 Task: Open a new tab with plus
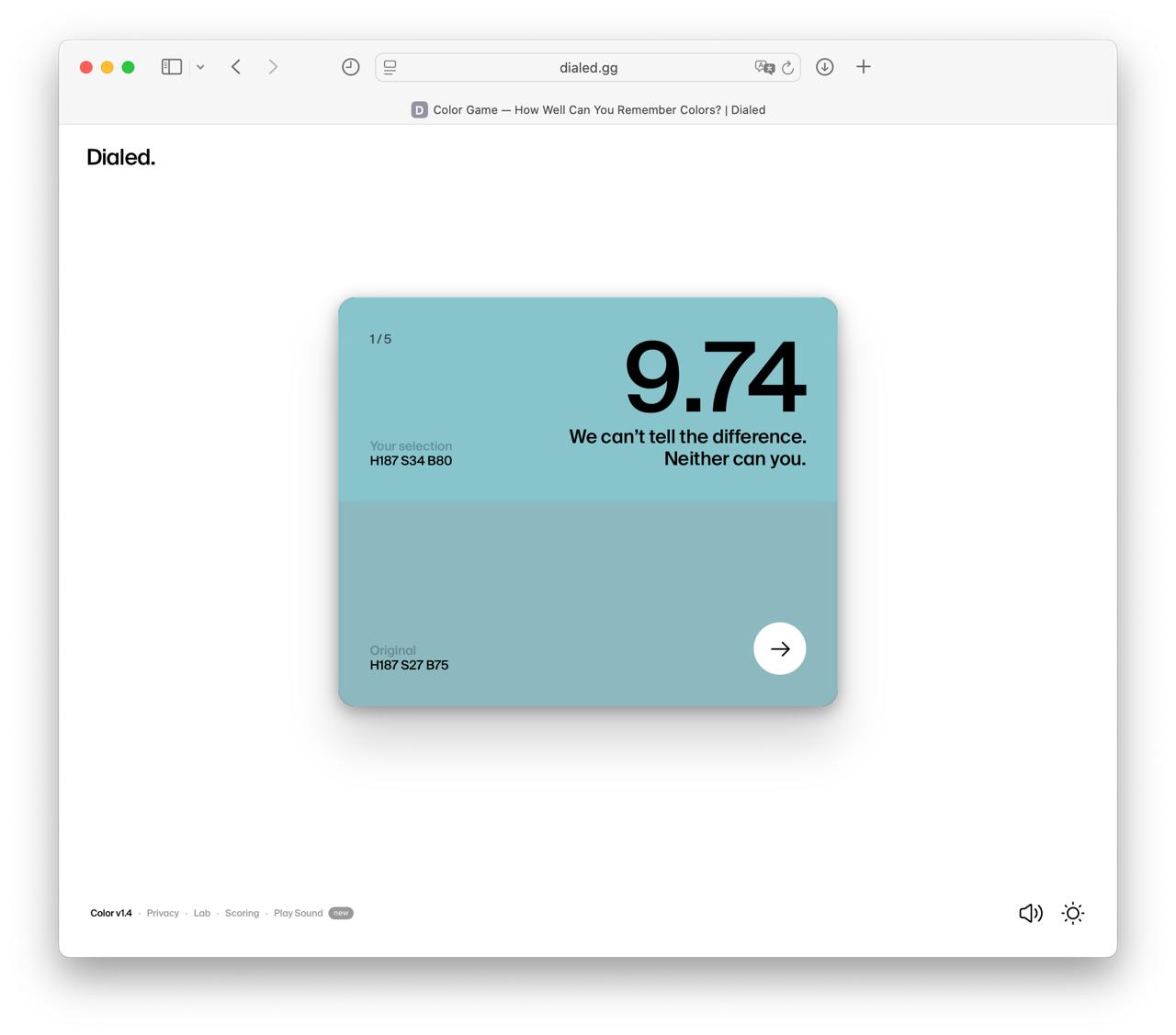[x=863, y=67]
